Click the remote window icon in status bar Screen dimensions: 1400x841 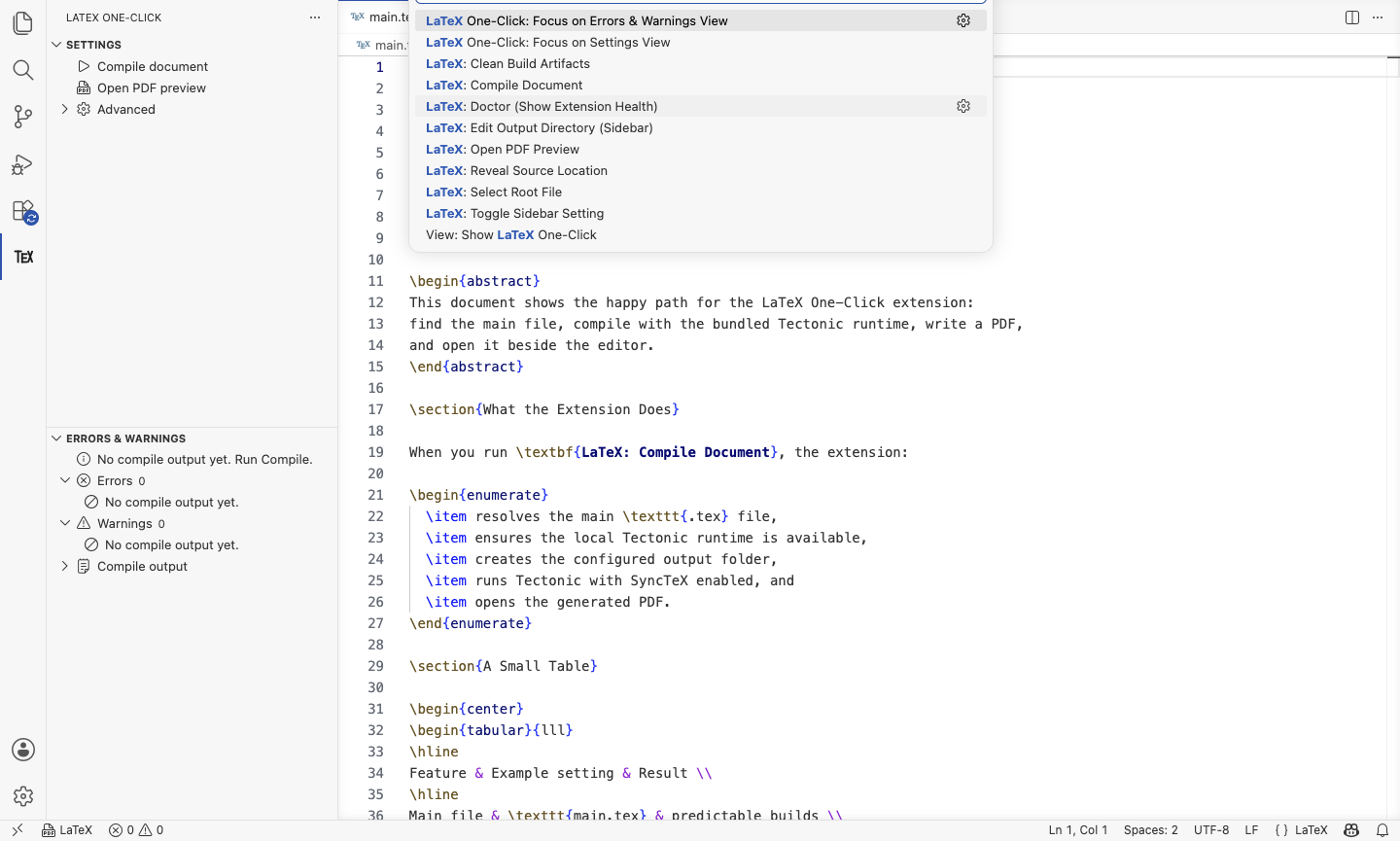click(17, 830)
